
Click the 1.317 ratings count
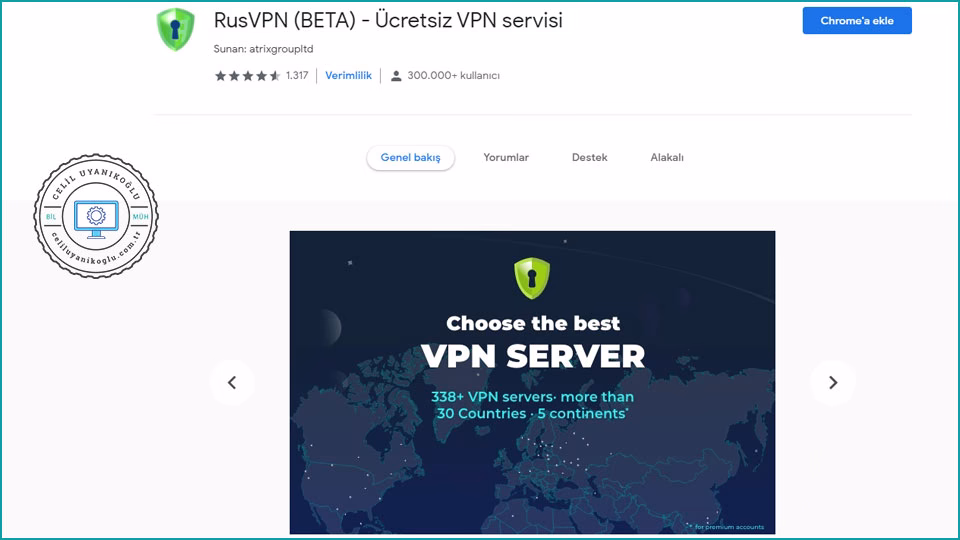(x=297, y=75)
